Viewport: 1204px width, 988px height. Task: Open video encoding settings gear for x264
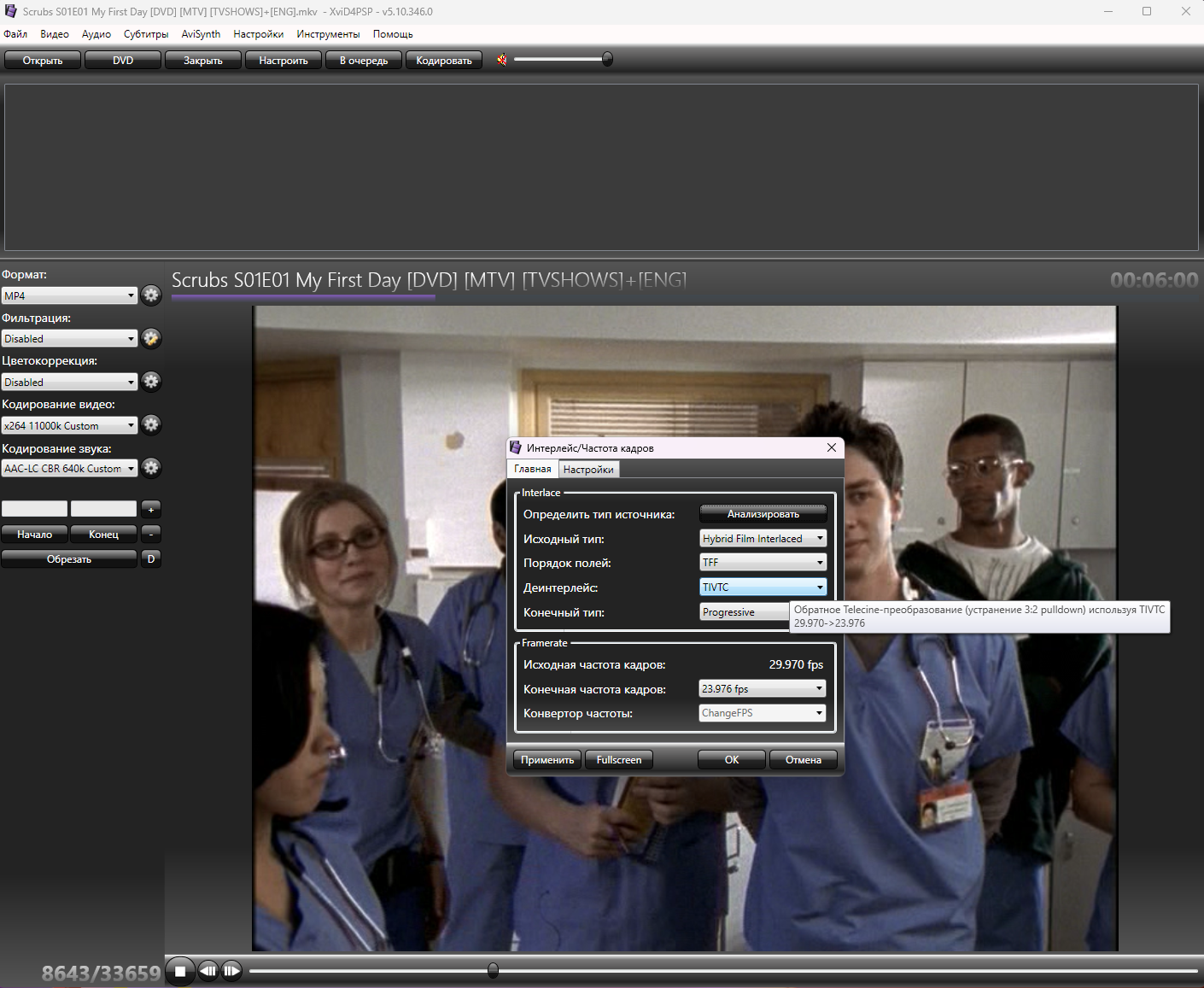(151, 424)
